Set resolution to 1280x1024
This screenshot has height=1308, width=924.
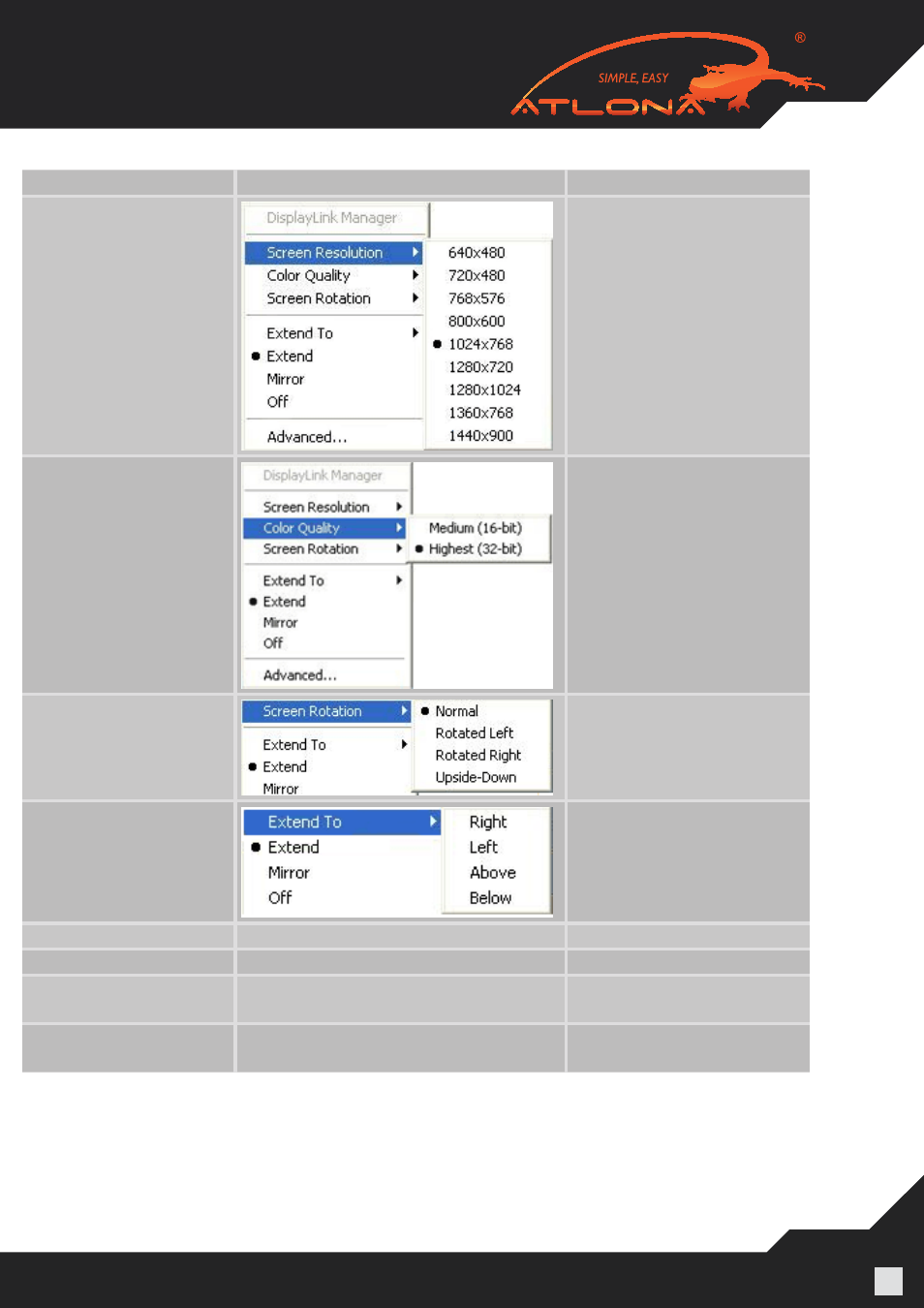point(484,389)
